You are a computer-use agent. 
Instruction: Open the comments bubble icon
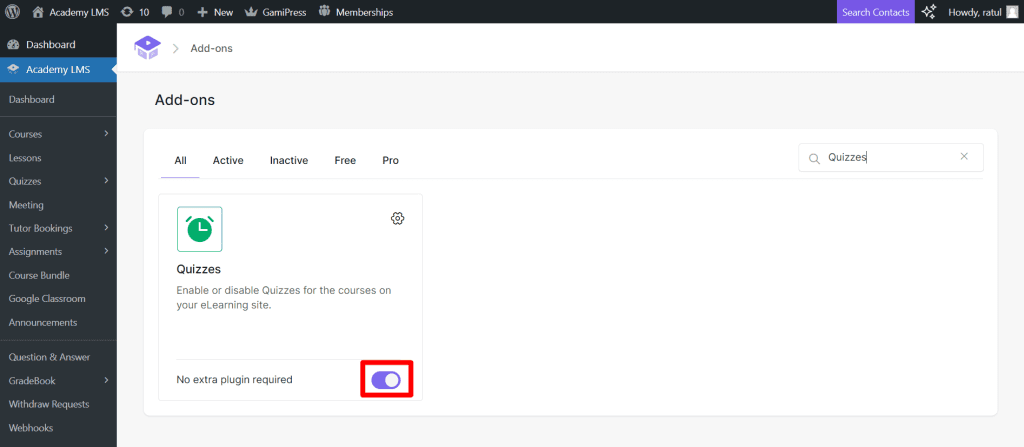[x=166, y=12]
